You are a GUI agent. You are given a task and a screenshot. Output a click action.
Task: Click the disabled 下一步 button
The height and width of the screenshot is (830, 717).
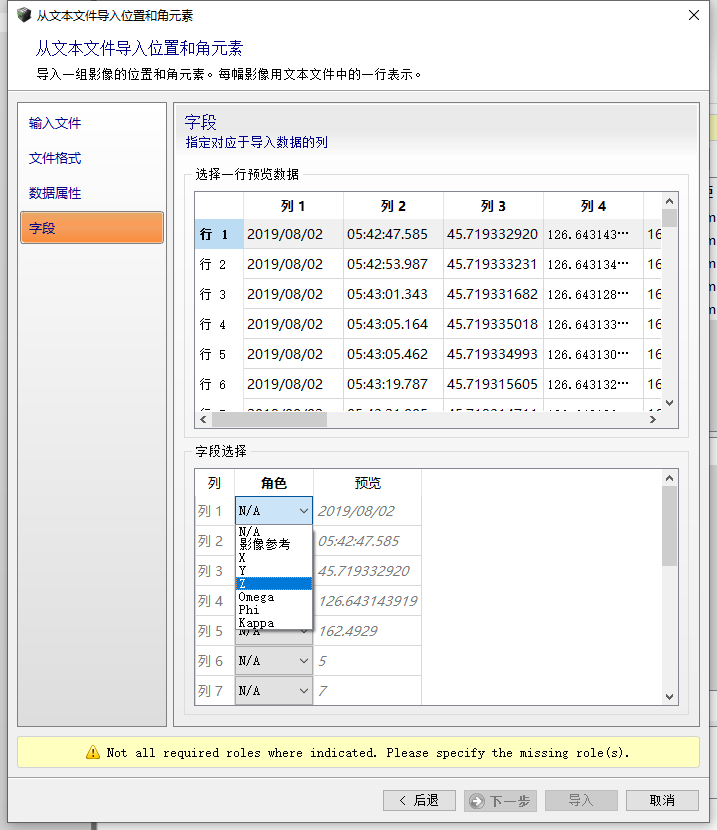click(x=500, y=800)
